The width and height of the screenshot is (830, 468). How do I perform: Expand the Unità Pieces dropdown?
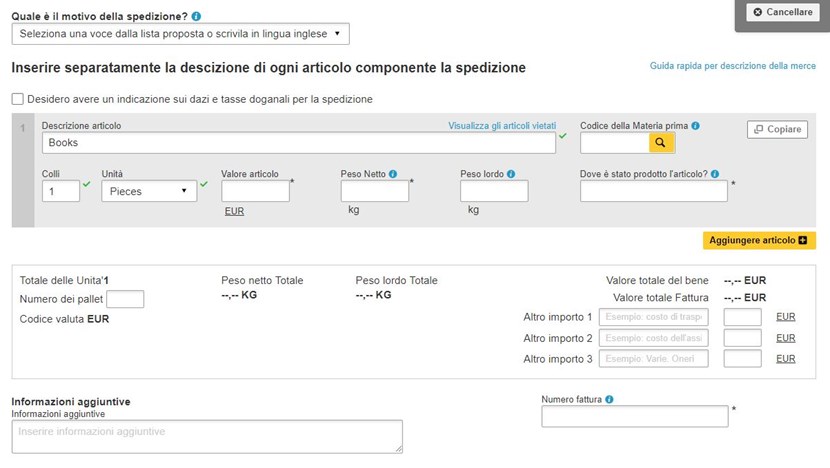coord(148,191)
